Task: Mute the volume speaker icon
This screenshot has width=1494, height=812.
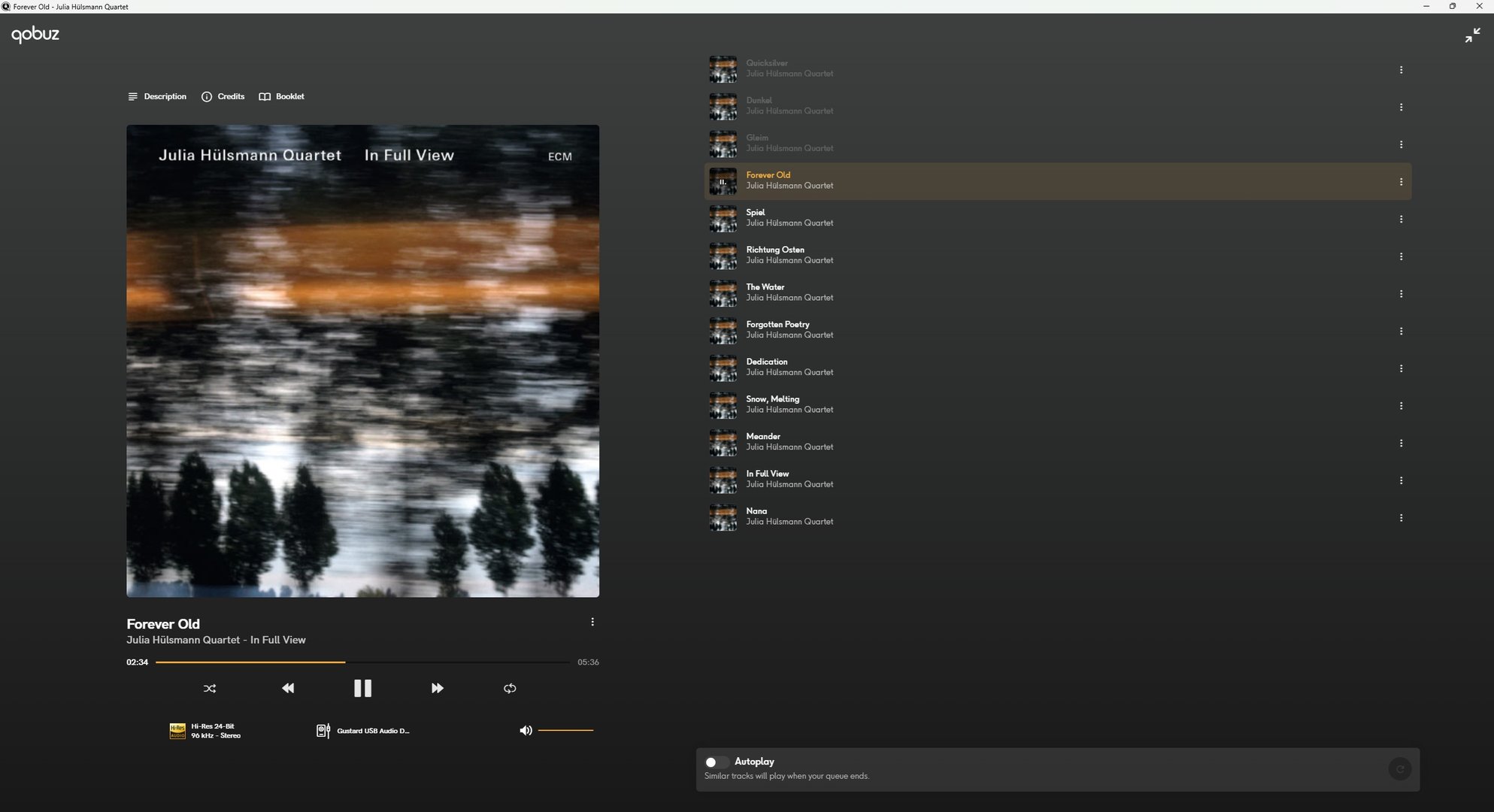Action: (x=526, y=730)
